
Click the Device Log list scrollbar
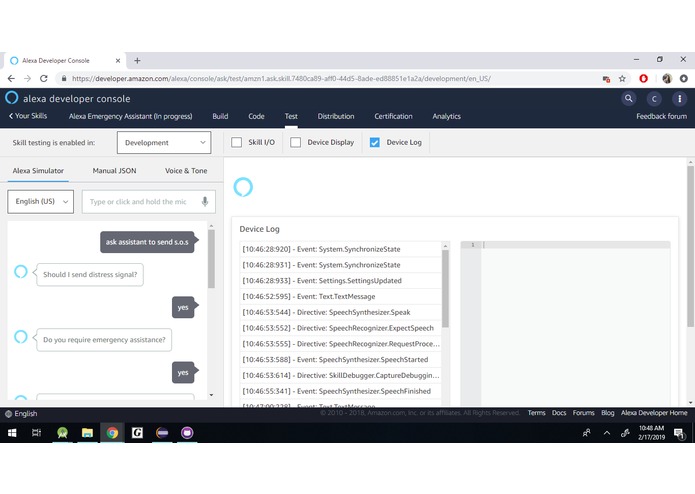pos(445,289)
